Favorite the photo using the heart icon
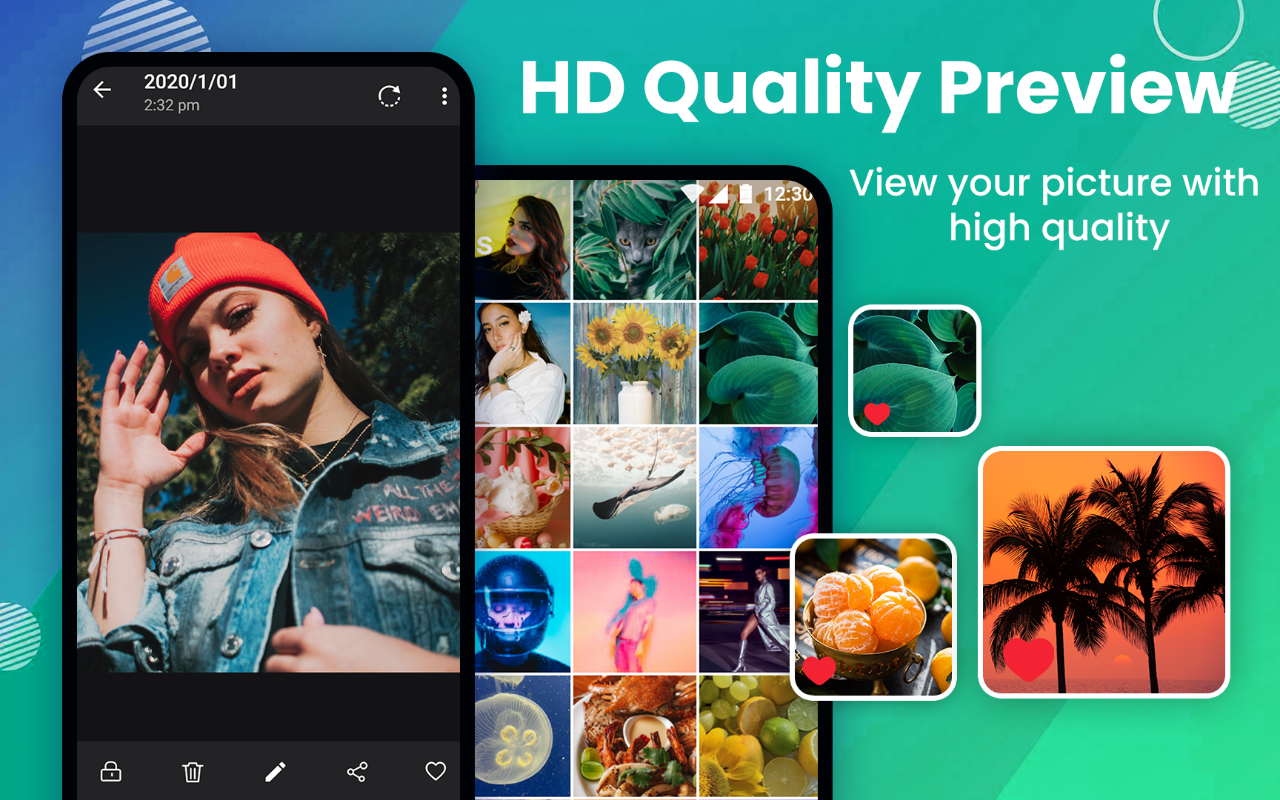This screenshot has height=800, width=1280. coord(435,771)
